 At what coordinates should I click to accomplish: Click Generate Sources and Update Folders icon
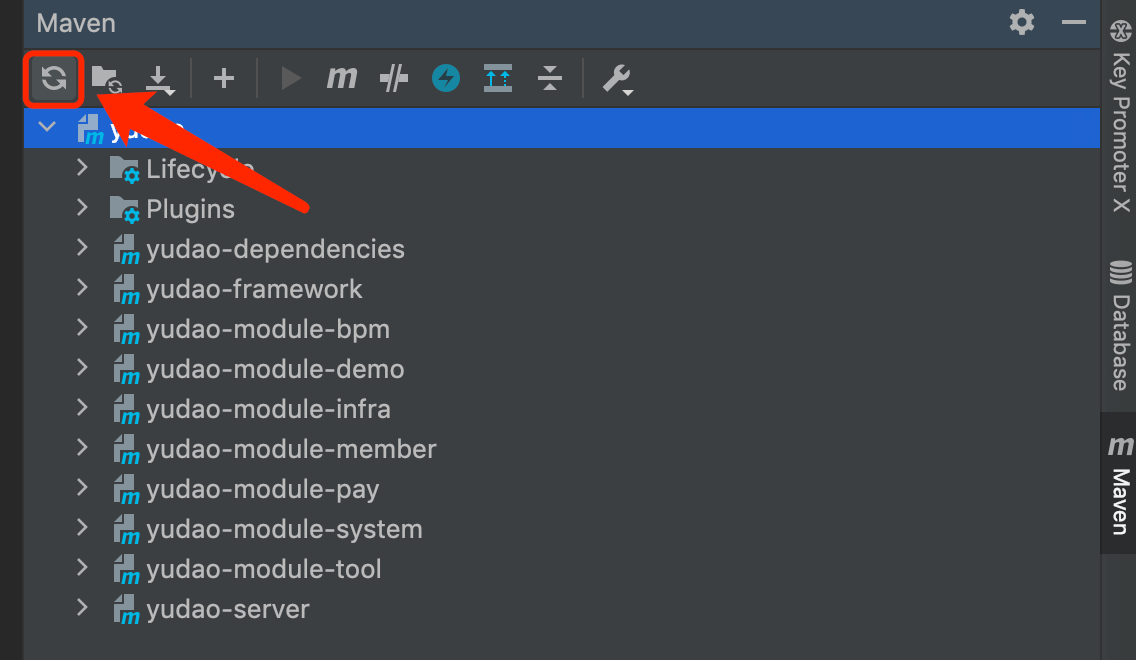click(x=106, y=78)
